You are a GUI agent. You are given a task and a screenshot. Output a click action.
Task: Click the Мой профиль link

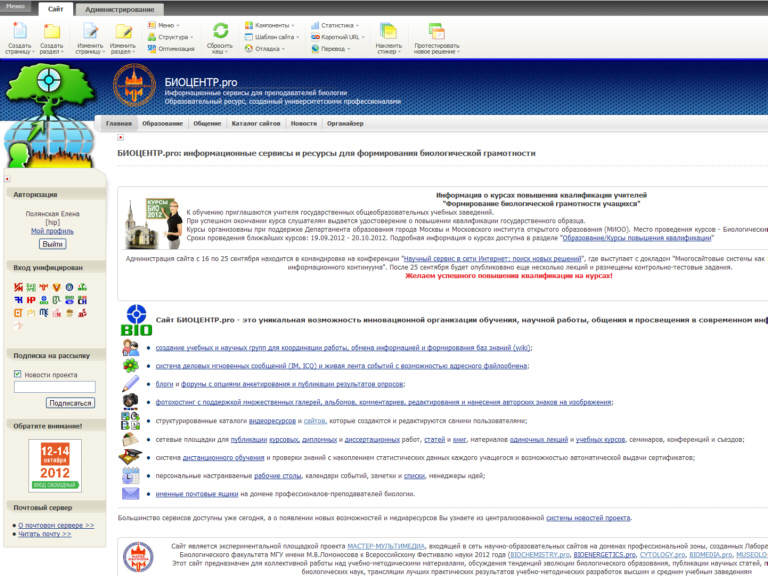pyautogui.click(x=52, y=231)
